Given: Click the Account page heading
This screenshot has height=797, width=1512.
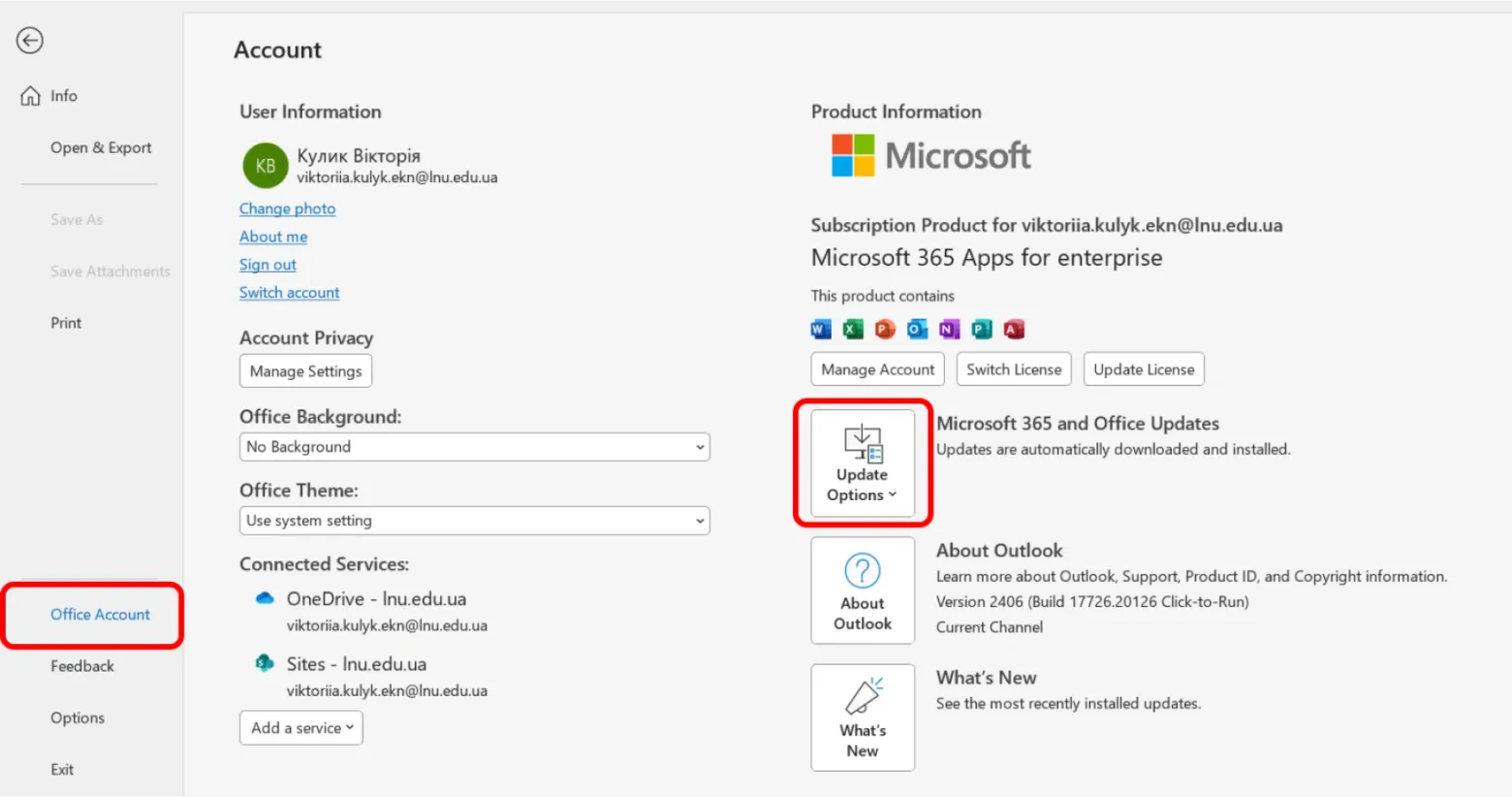Looking at the screenshot, I should pyautogui.click(x=277, y=50).
